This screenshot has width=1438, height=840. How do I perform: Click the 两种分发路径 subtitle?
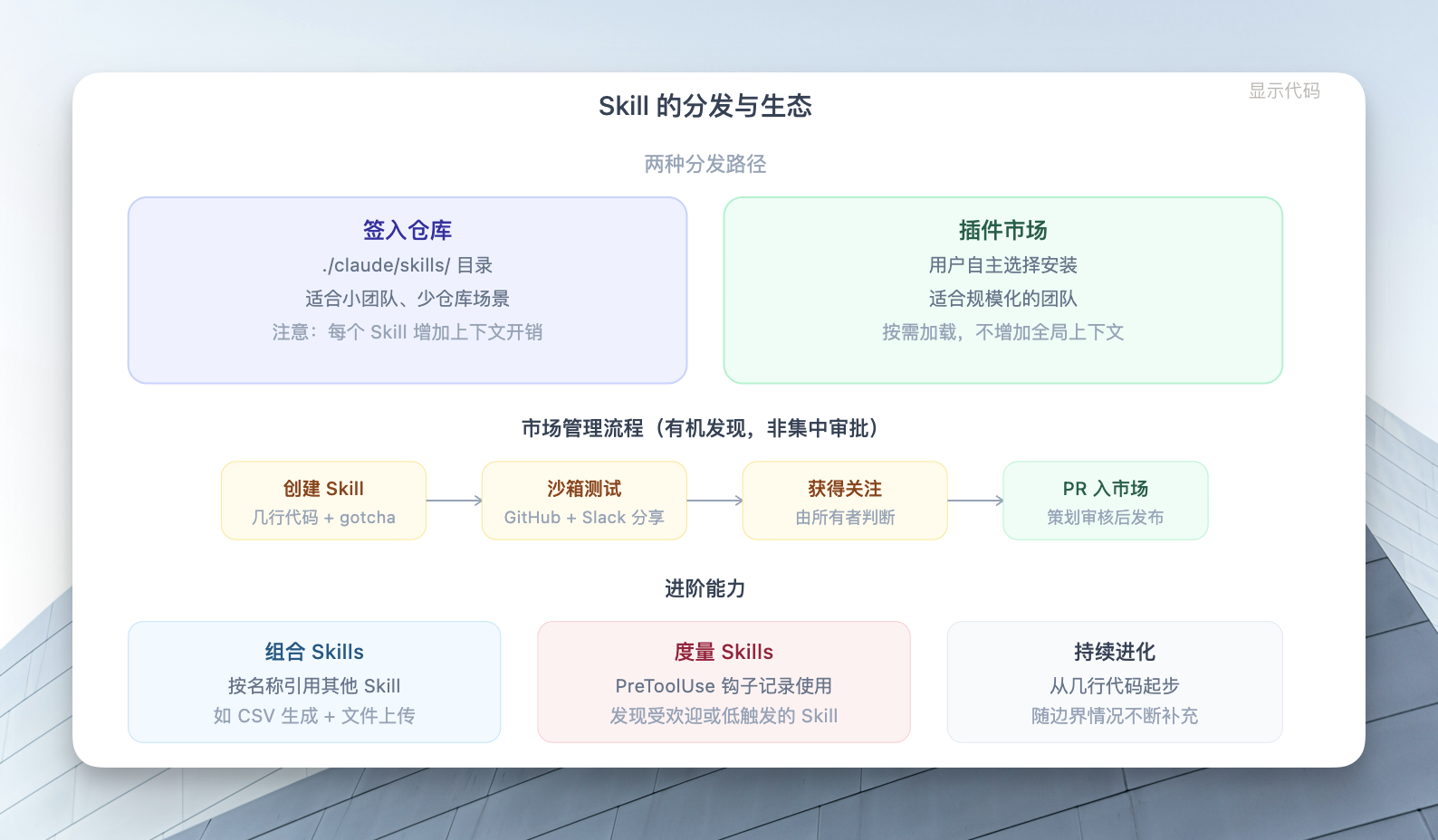pyautogui.click(x=705, y=164)
